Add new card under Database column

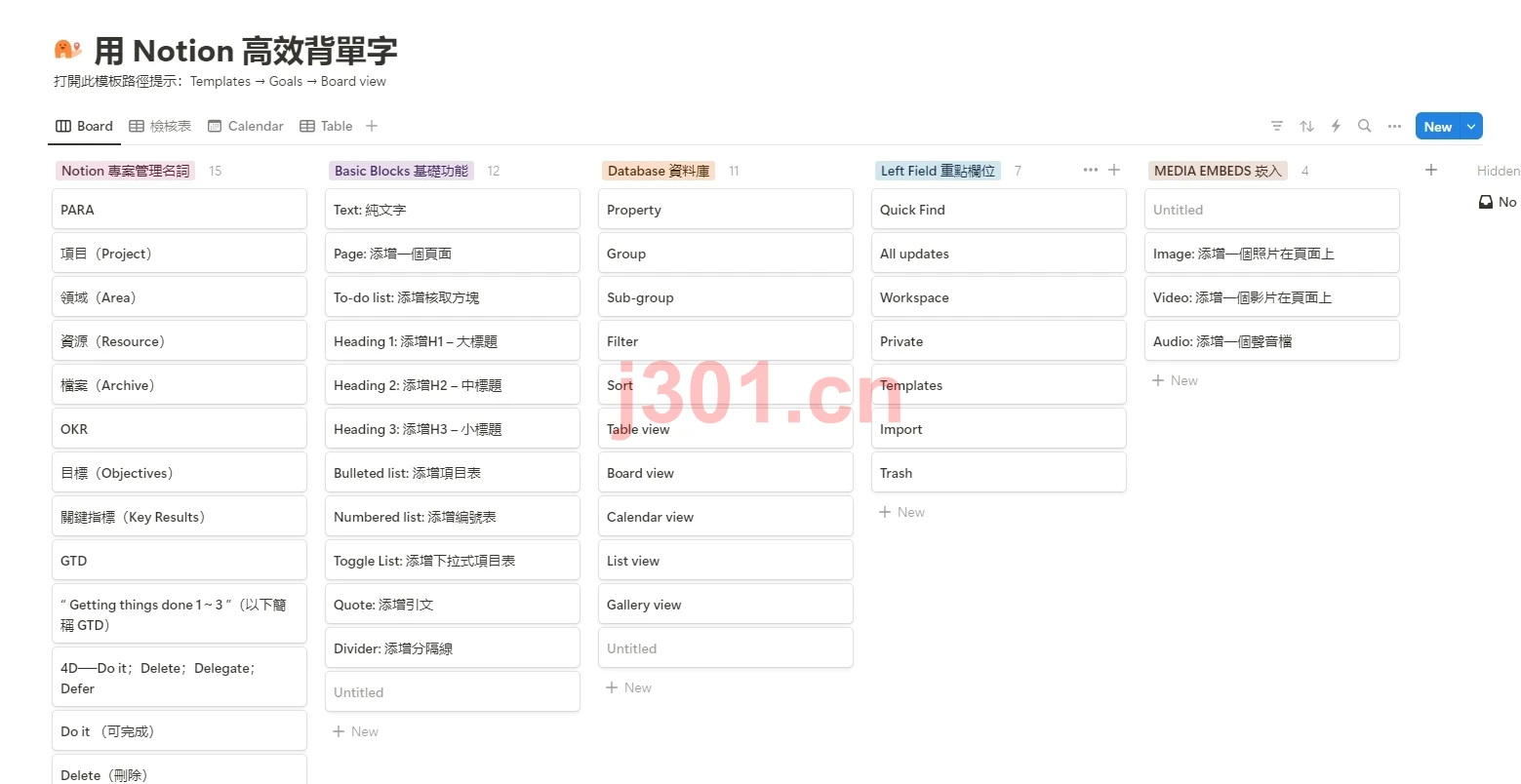pos(628,687)
